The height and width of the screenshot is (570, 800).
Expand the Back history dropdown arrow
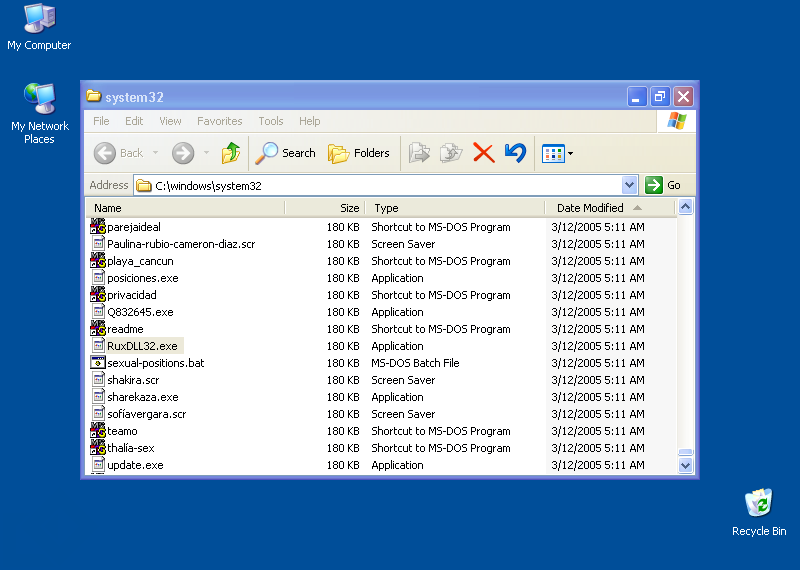click(155, 153)
